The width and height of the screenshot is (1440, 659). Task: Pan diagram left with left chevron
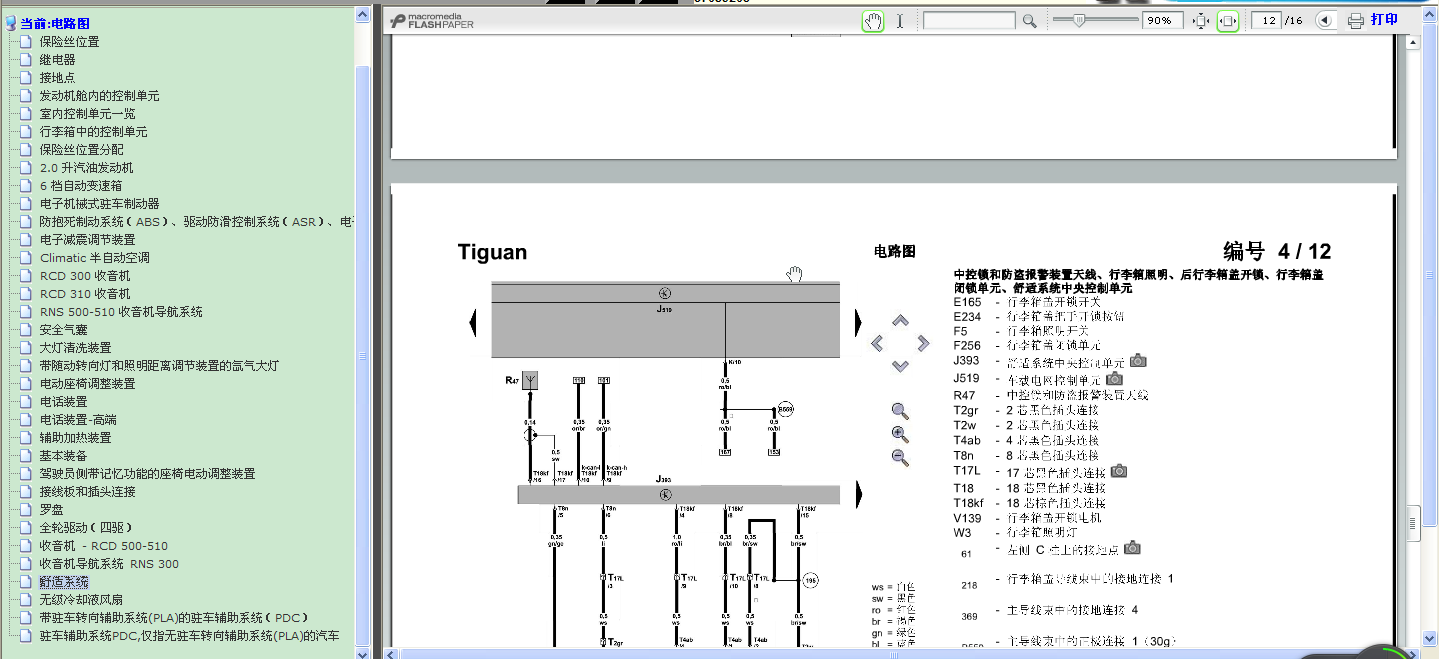[x=877, y=343]
